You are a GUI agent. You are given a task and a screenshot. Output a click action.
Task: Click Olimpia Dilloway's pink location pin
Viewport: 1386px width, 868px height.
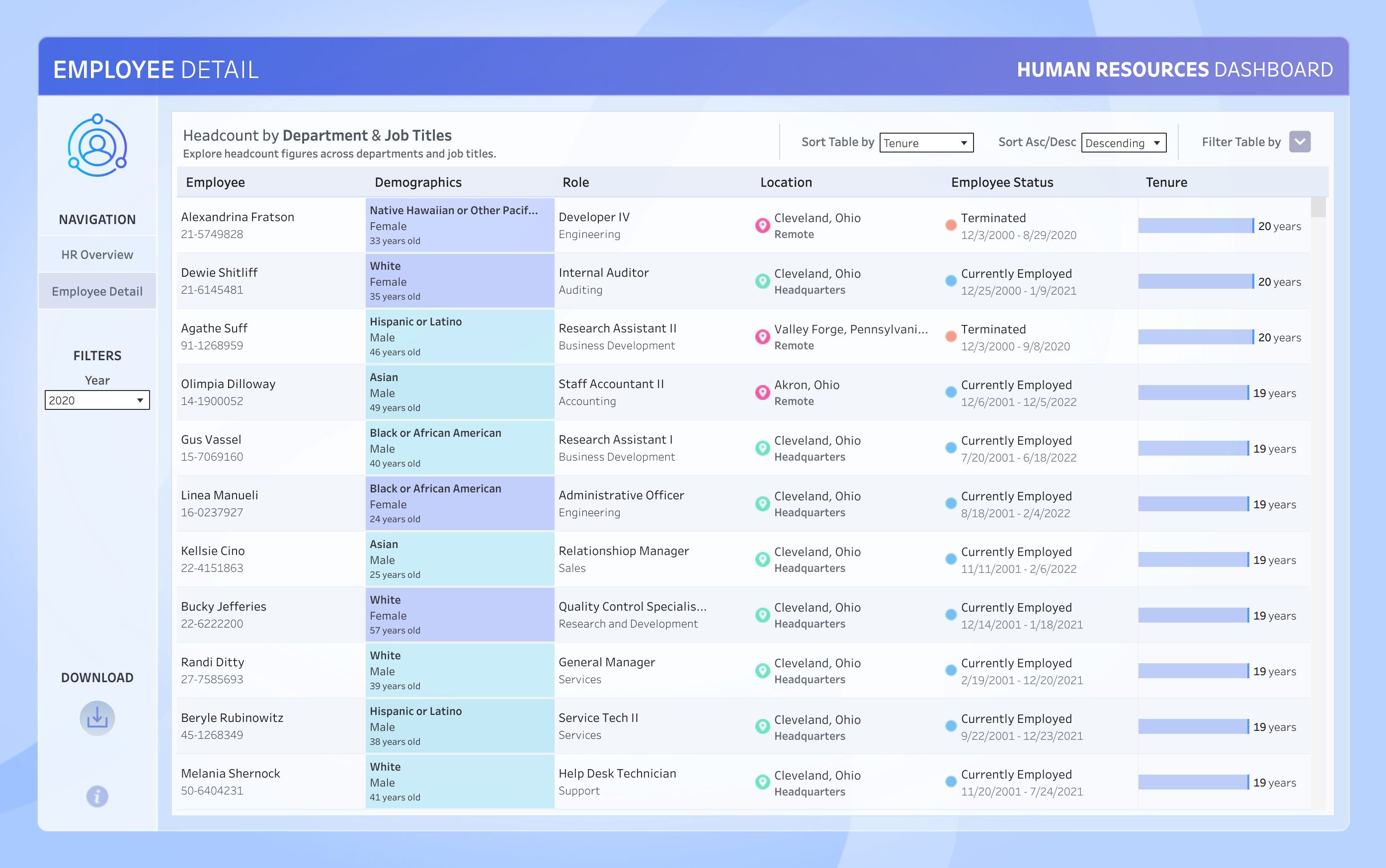pos(762,393)
